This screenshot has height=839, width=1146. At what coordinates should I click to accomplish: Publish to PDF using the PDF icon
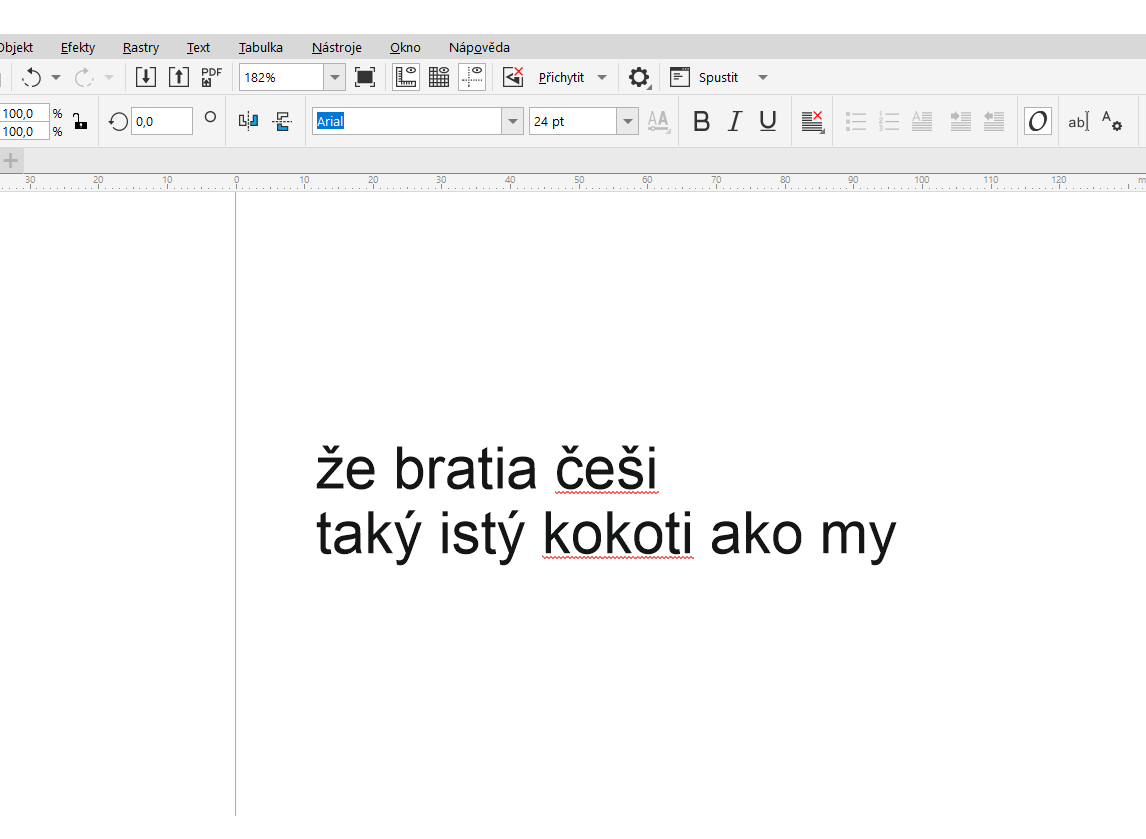211,77
